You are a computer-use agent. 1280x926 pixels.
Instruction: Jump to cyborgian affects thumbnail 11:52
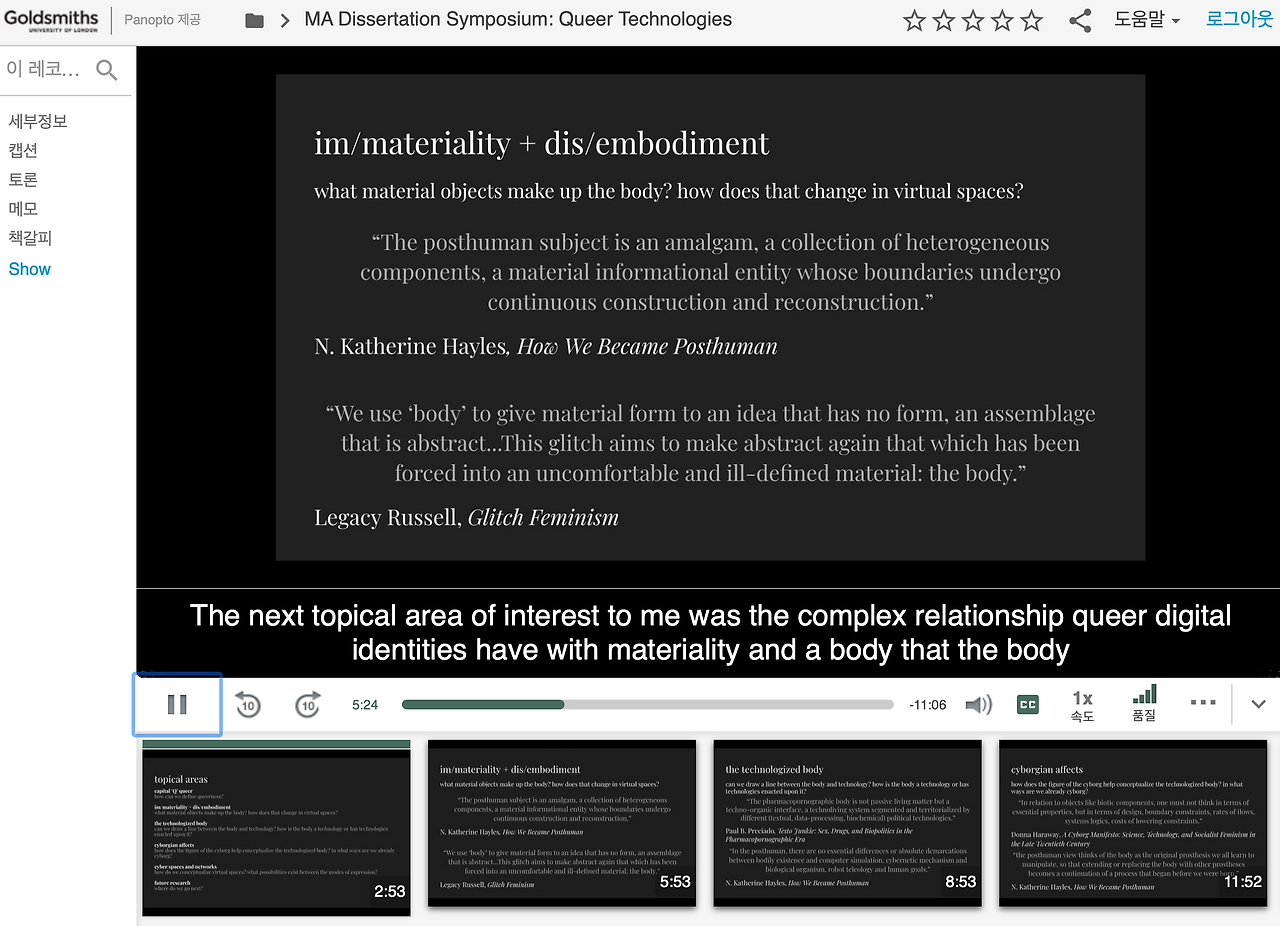coord(1133,824)
